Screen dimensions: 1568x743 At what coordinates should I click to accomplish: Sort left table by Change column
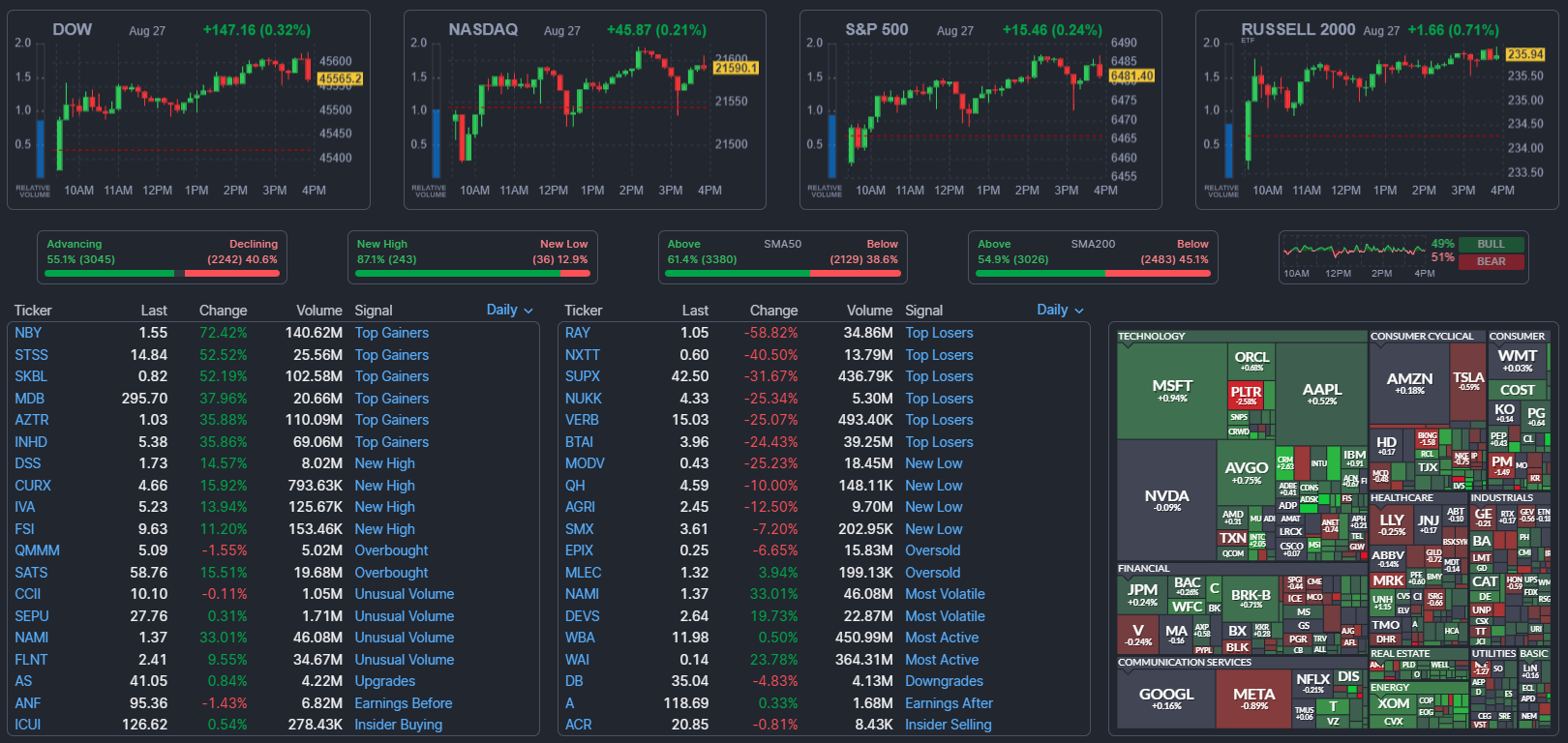tap(223, 311)
